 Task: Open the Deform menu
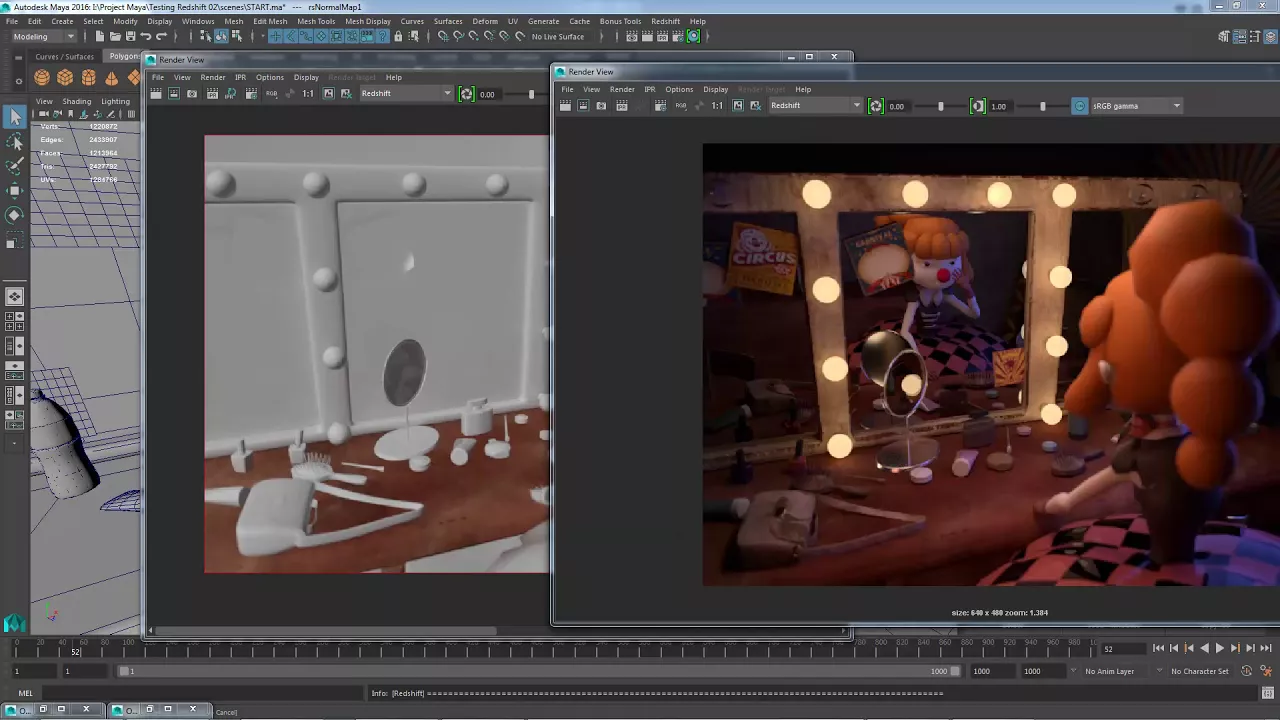(x=485, y=21)
